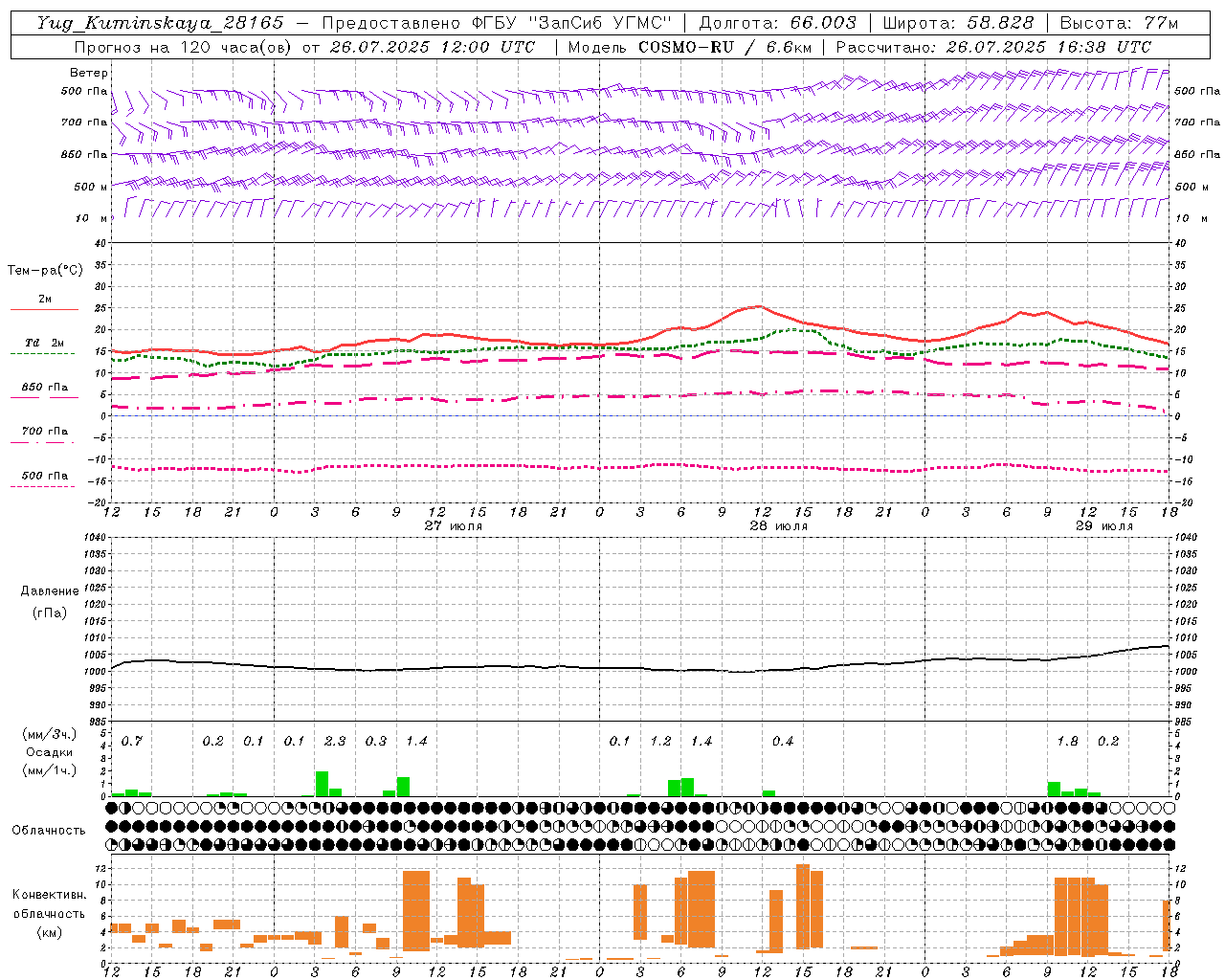Click the Тем-ра(°C) axis title
Screen dimensions: 1225x980
tap(45, 270)
